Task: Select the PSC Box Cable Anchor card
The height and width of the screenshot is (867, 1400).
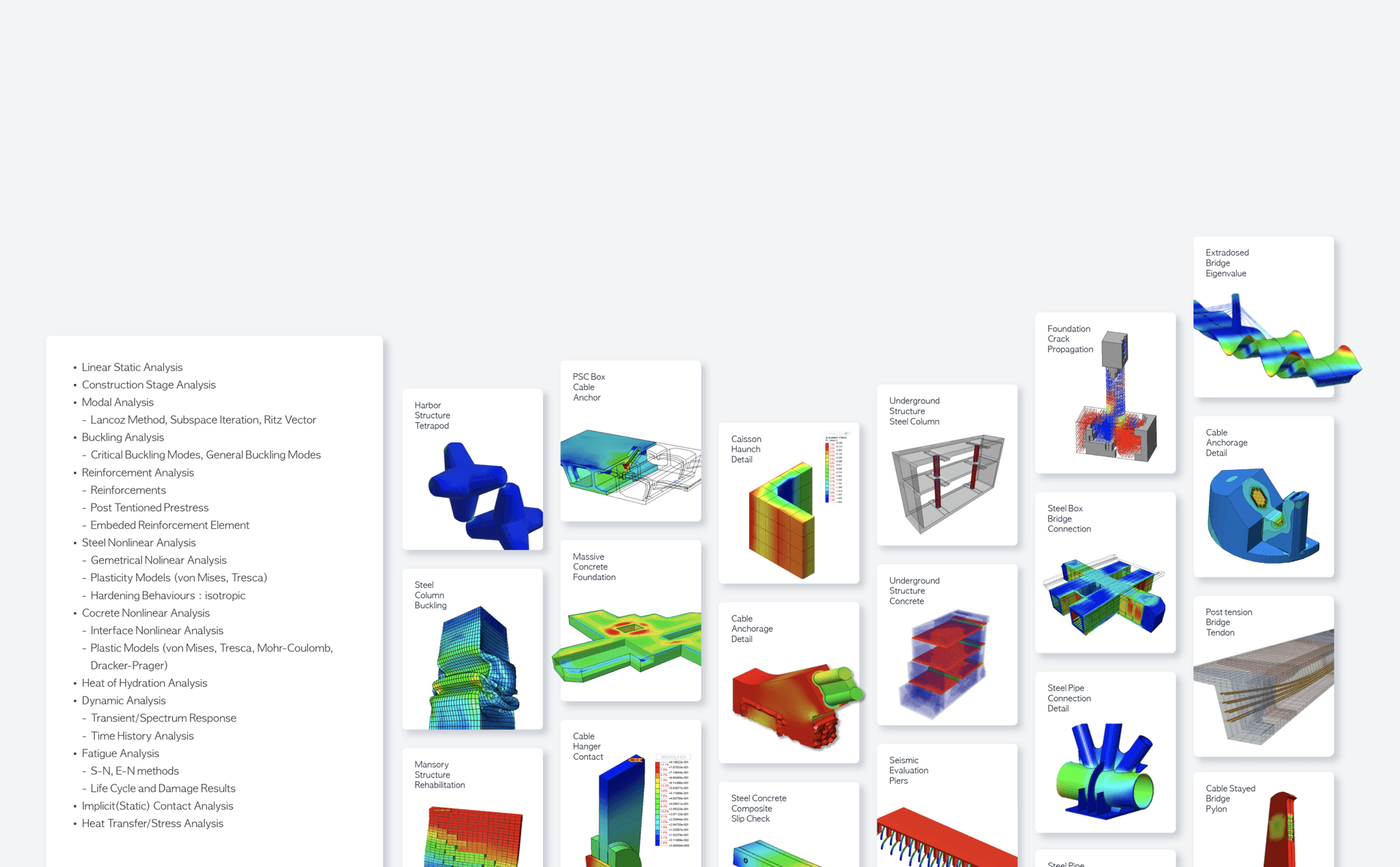Action: tap(630, 441)
